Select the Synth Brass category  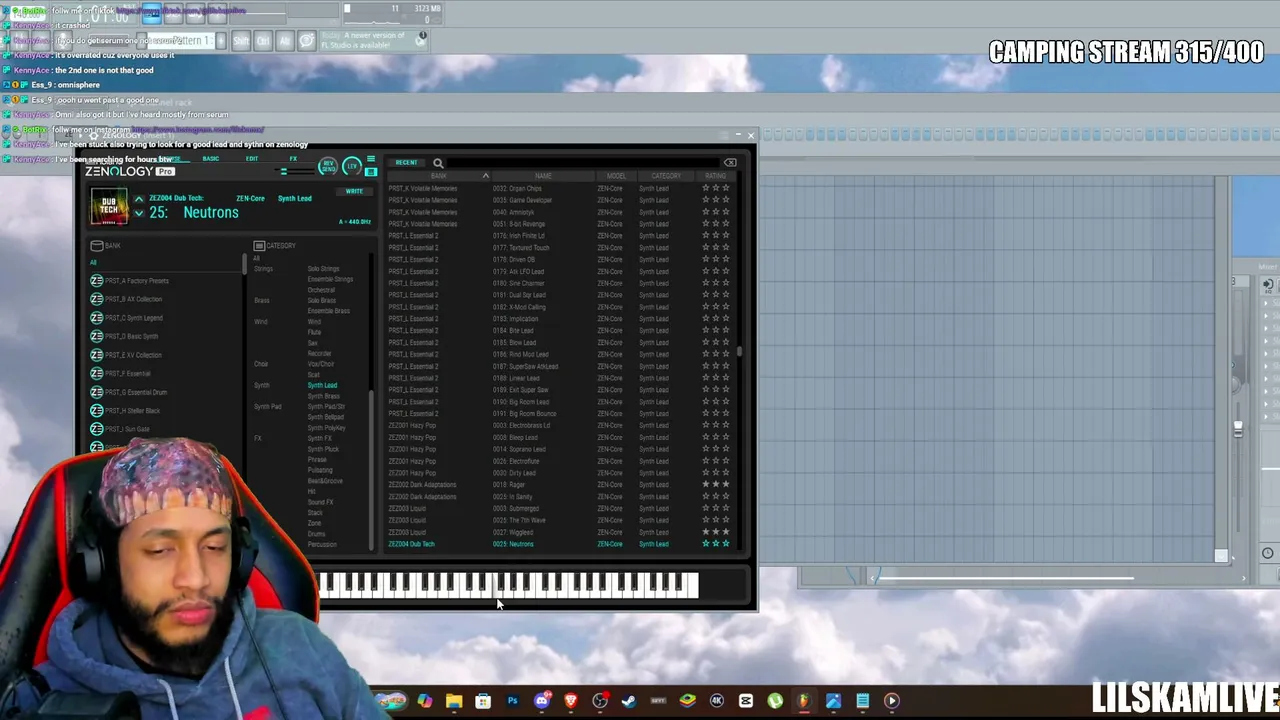click(x=324, y=396)
